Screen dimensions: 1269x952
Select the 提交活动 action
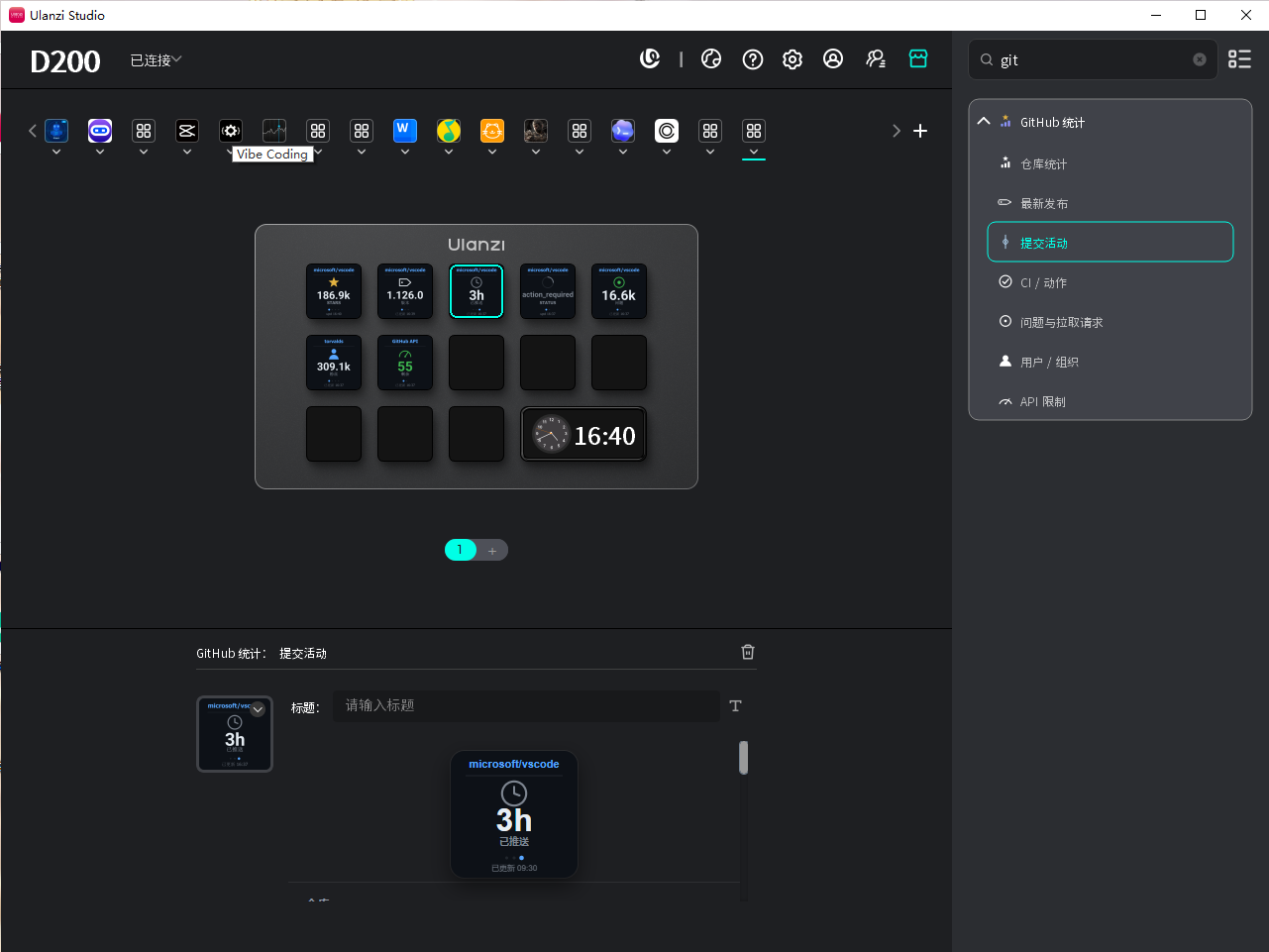click(x=1110, y=243)
